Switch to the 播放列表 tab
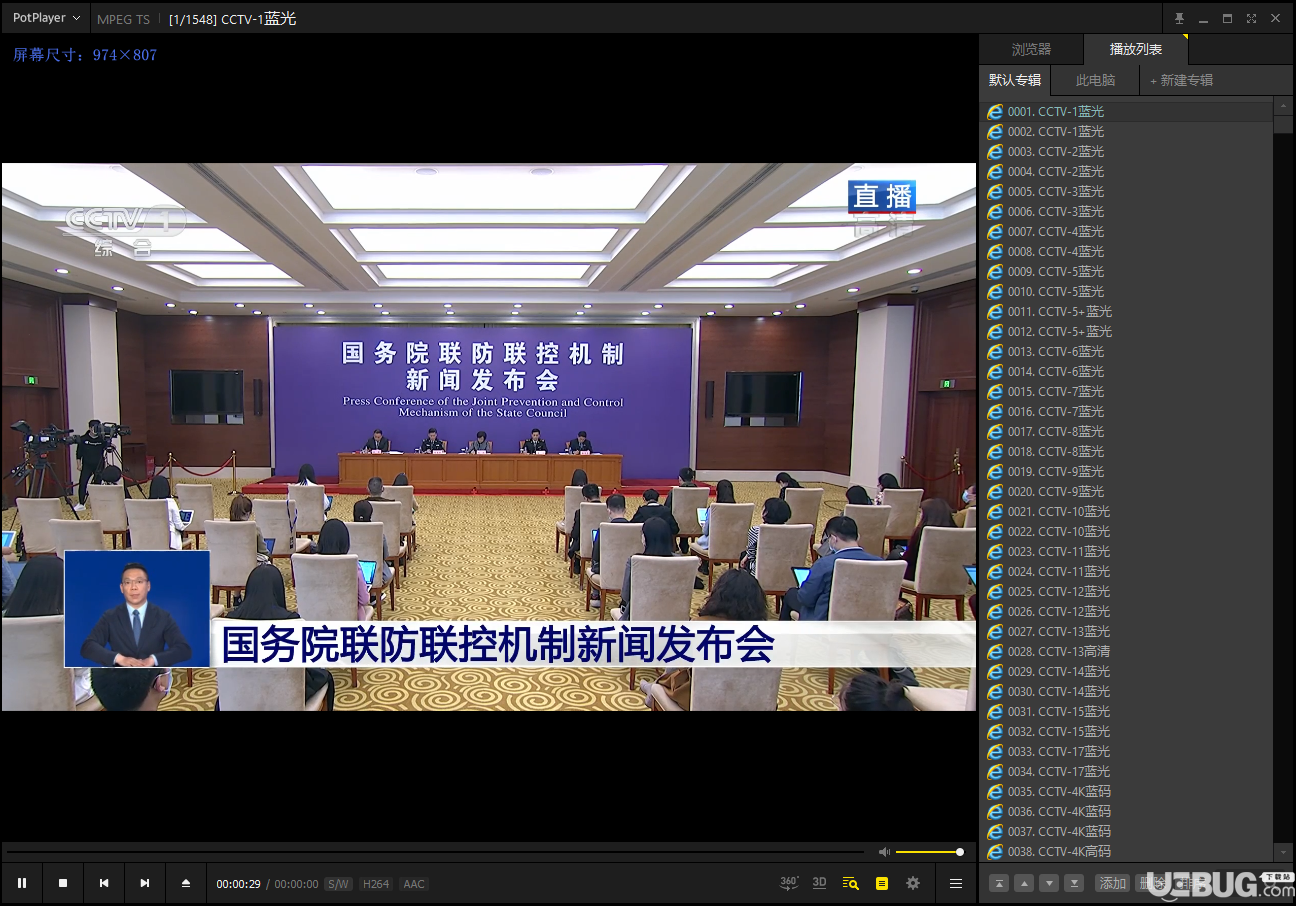The width and height of the screenshot is (1296, 906). 1136,49
